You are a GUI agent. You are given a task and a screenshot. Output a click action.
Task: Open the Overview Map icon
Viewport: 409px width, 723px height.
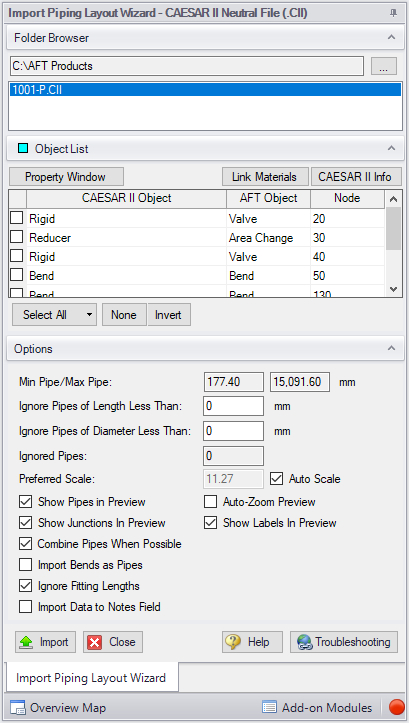(x=18, y=707)
